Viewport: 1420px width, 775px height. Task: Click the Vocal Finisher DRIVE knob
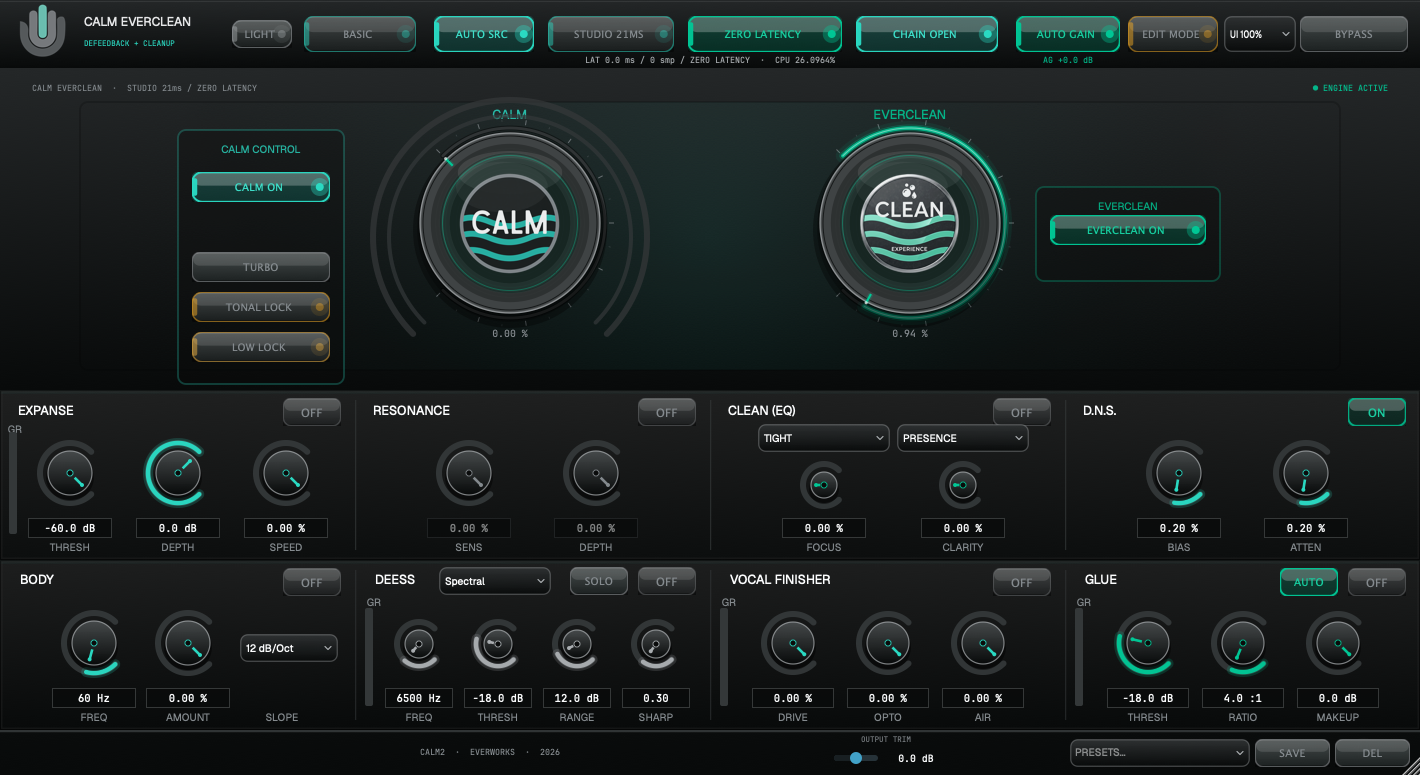(x=792, y=644)
